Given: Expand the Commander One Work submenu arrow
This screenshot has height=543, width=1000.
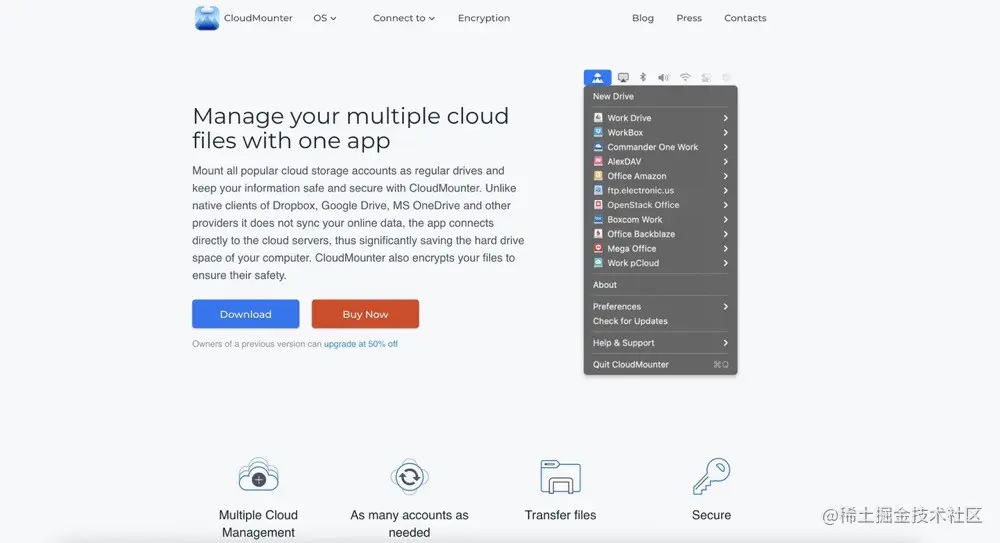Looking at the screenshot, I should pos(725,147).
